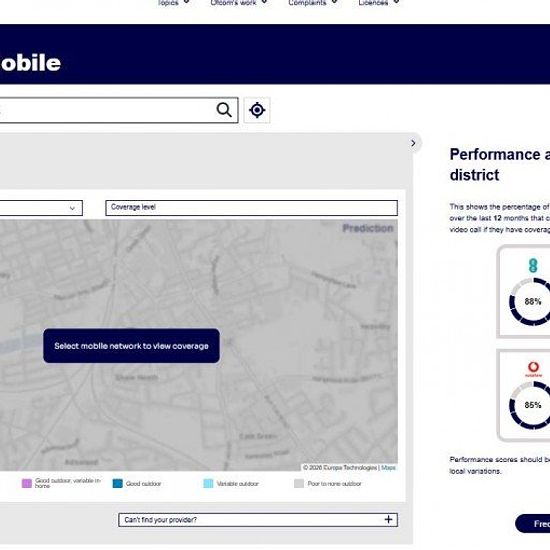Open the Ofcom's work menu
The height and width of the screenshot is (550, 550).
(239, 3)
